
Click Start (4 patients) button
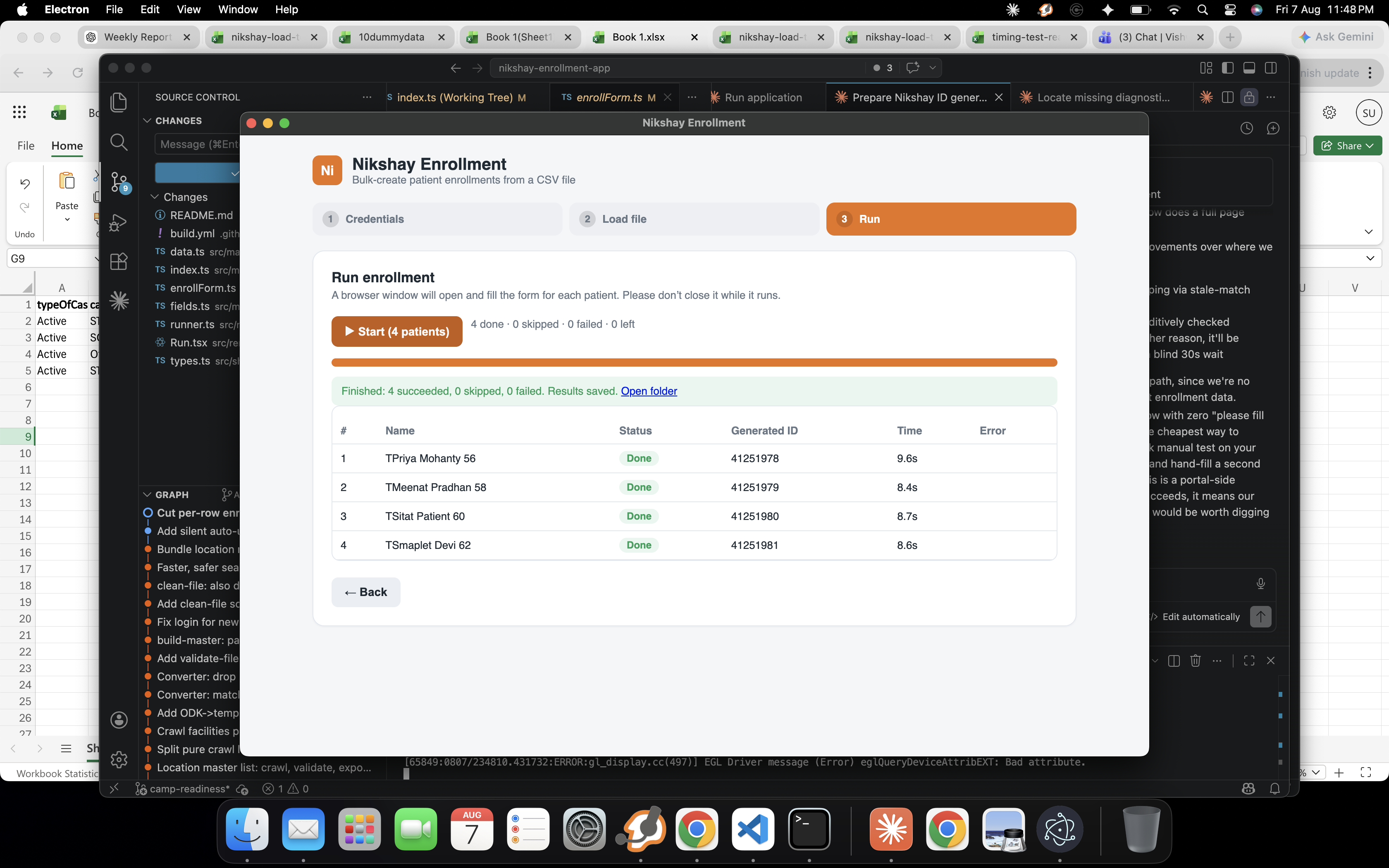click(396, 331)
